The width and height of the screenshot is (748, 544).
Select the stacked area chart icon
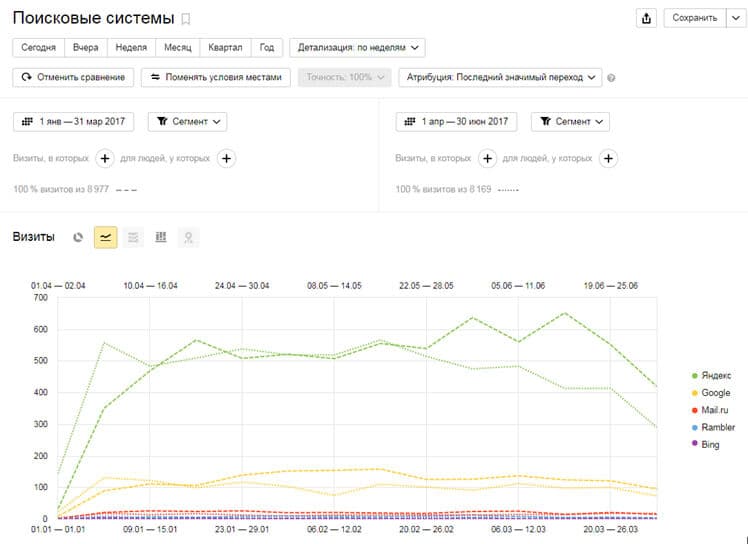click(133, 237)
